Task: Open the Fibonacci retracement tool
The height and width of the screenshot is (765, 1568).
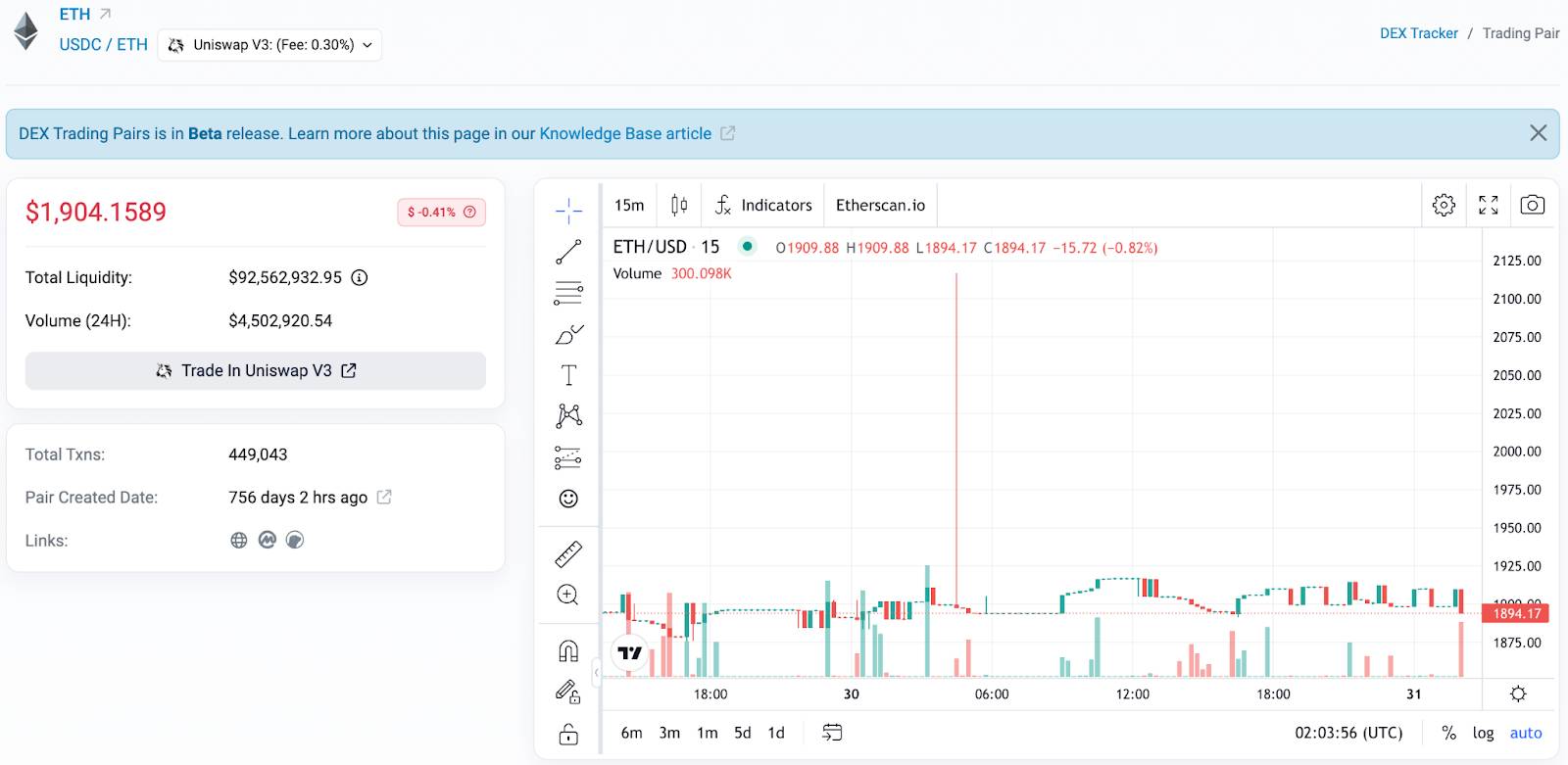Action: [568, 293]
